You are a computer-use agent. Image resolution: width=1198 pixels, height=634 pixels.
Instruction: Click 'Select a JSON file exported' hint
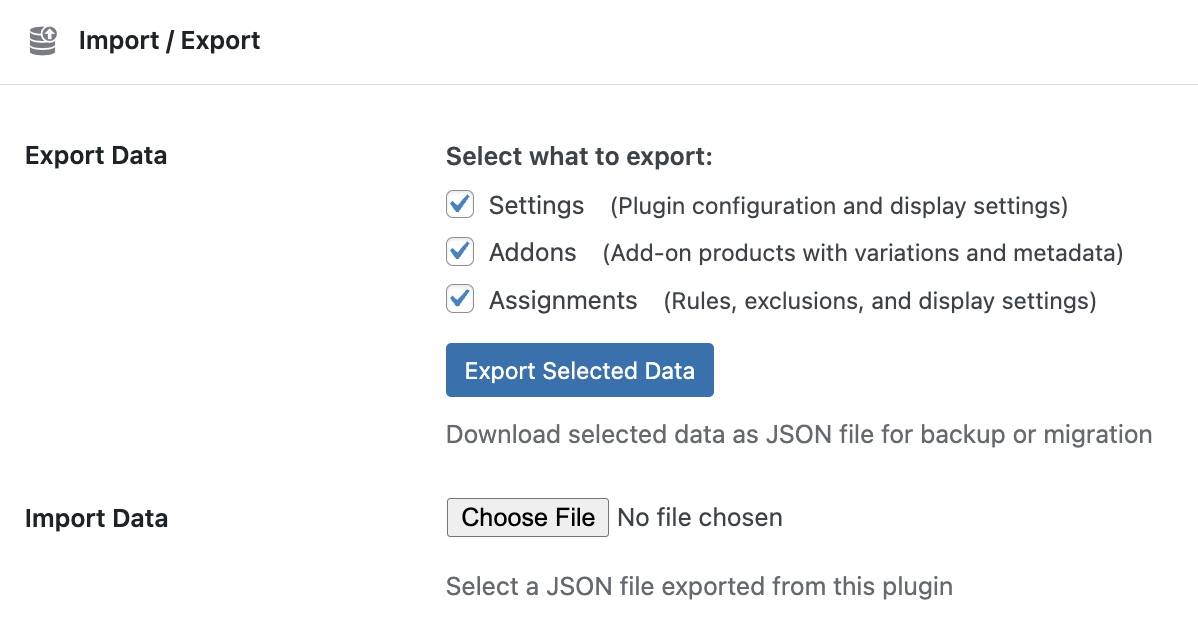tap(699, 586)
